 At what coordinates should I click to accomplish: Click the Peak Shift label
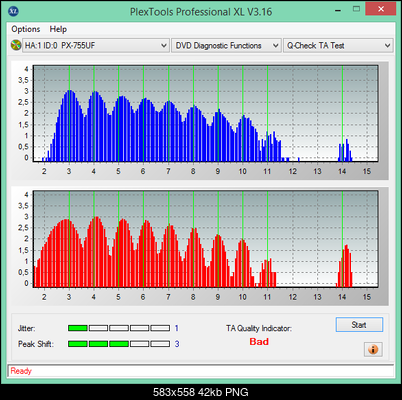click(x=36, y=344)
